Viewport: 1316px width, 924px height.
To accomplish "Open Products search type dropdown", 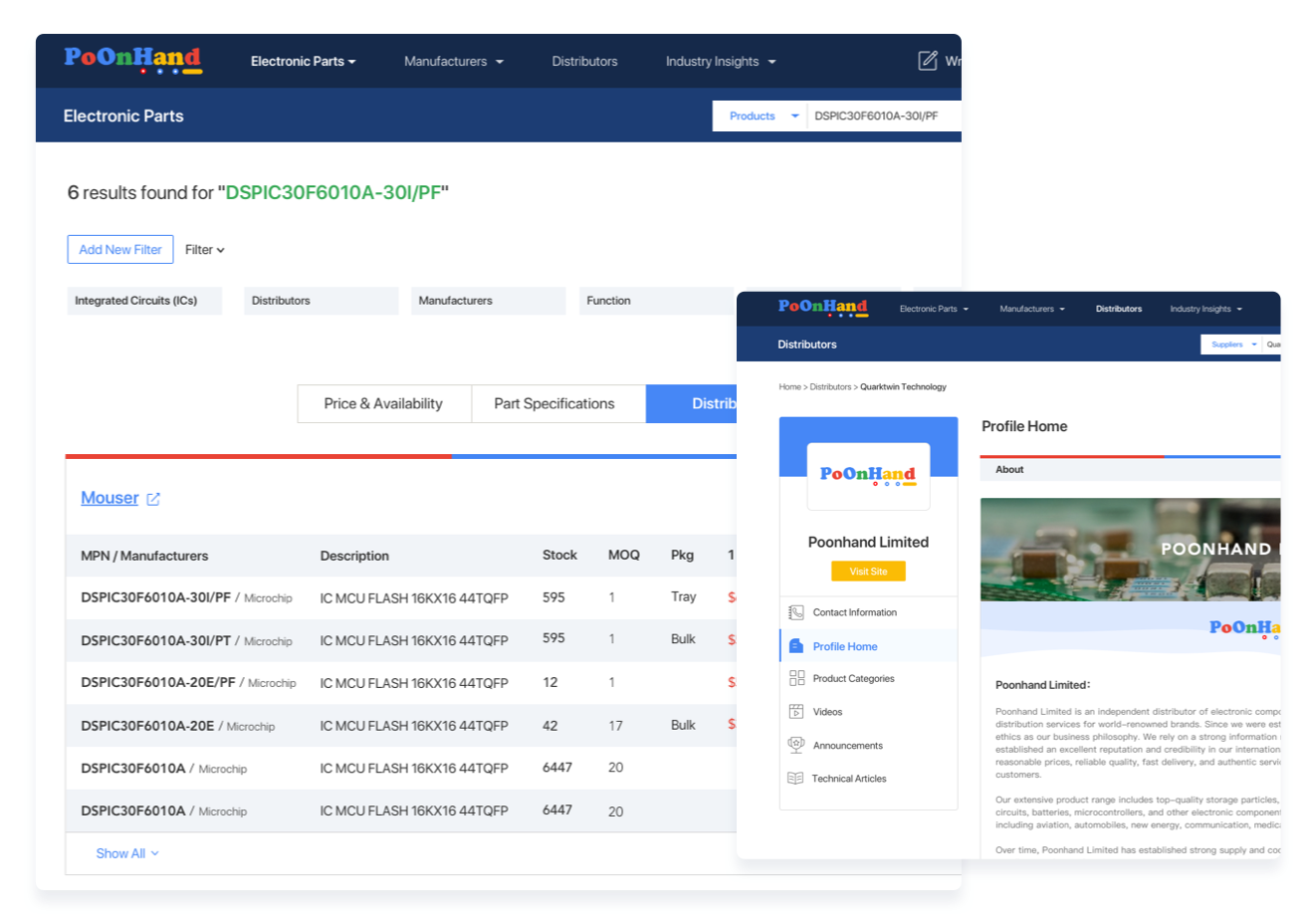I will pyautogui.click(x=764, y=116).
